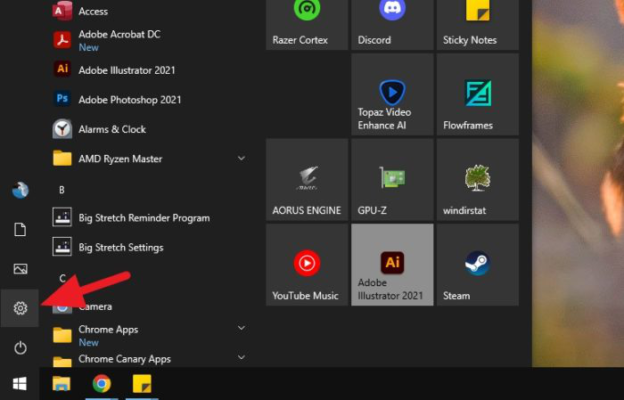The image size is (624, 400).
Task: Open Sticky Notes from taskbar
Action: click(x=142, y=384)
